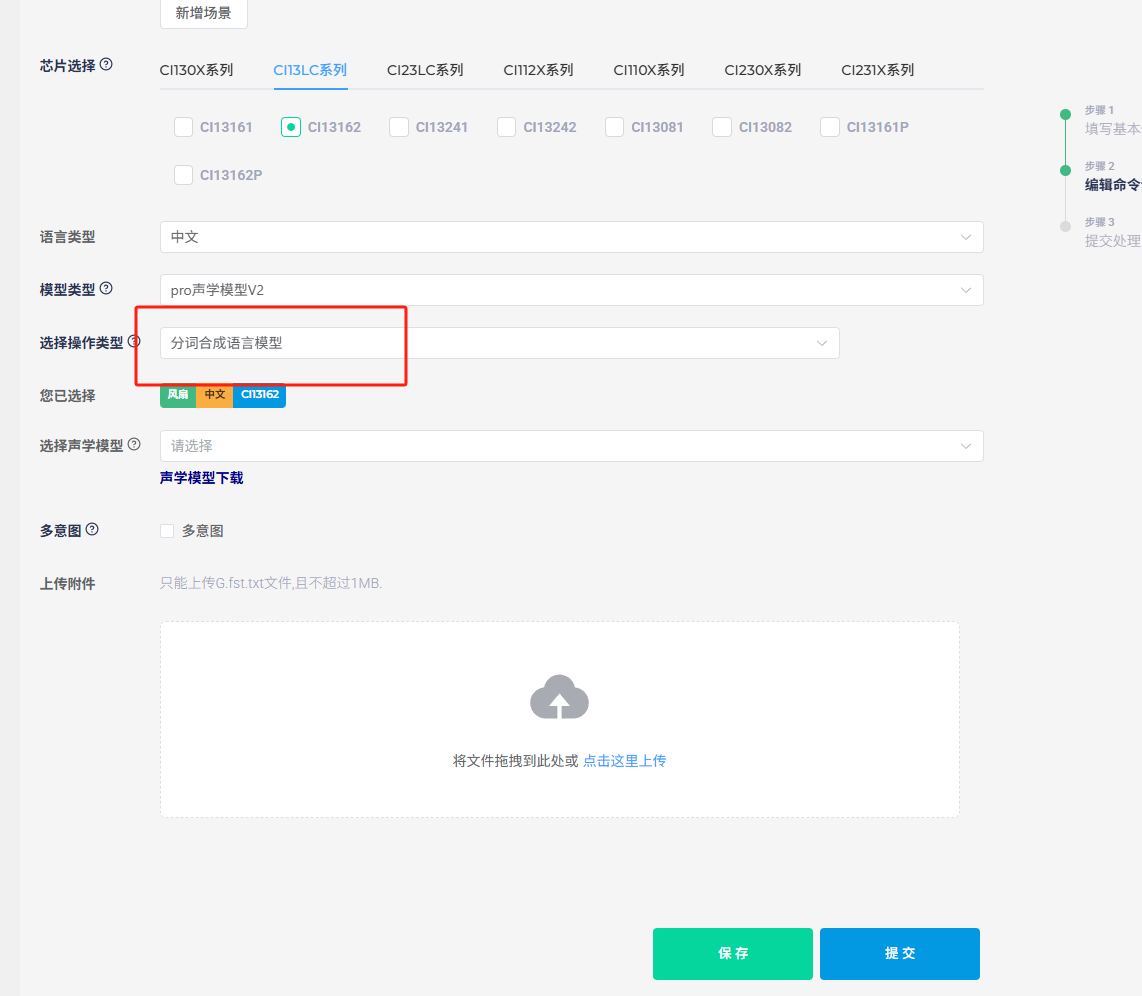Open the 声学模型下载 link
The image size is (1142, 996).
[x=201, y=478]
